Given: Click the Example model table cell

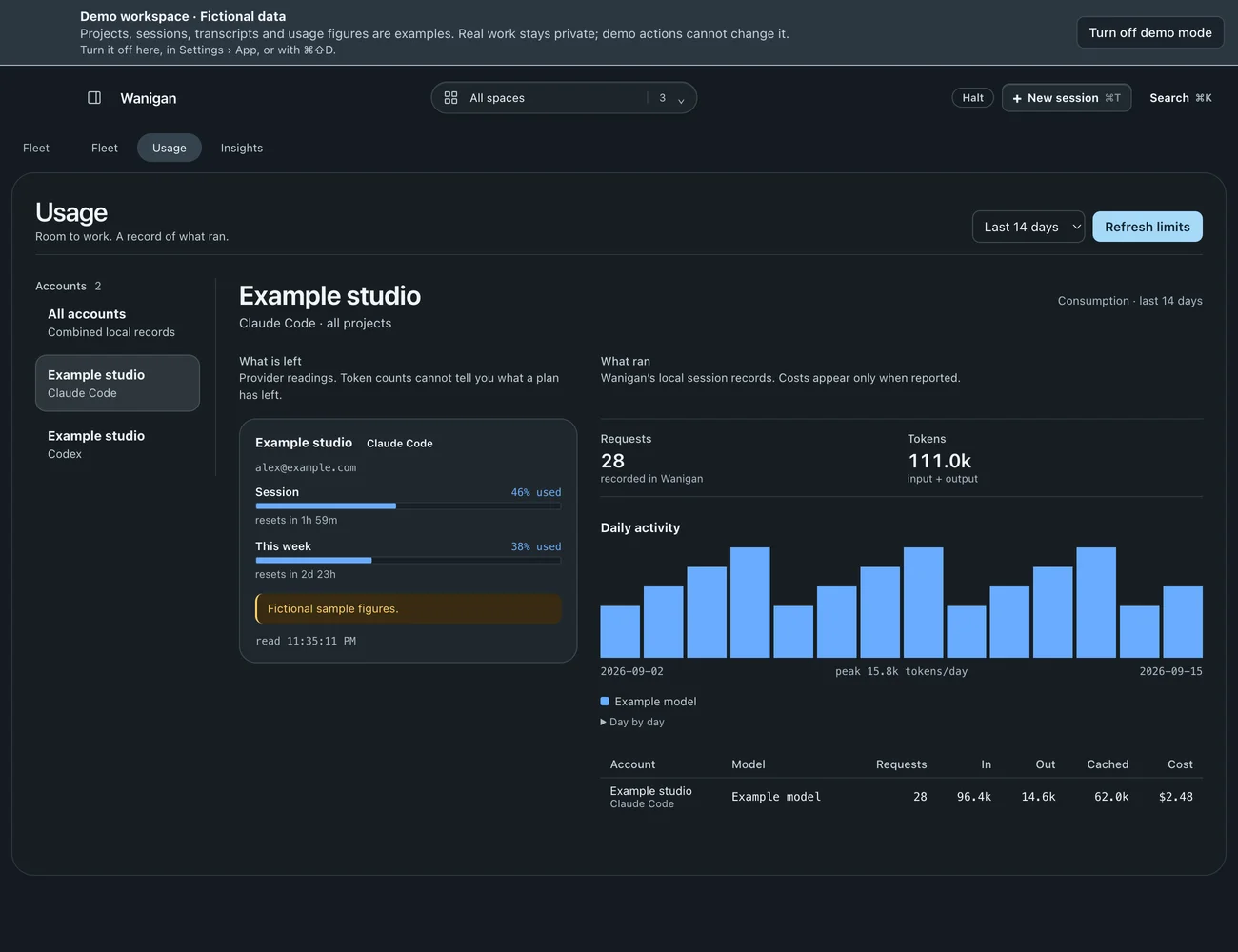Looking at the screenshot, I should coord(776,797).
